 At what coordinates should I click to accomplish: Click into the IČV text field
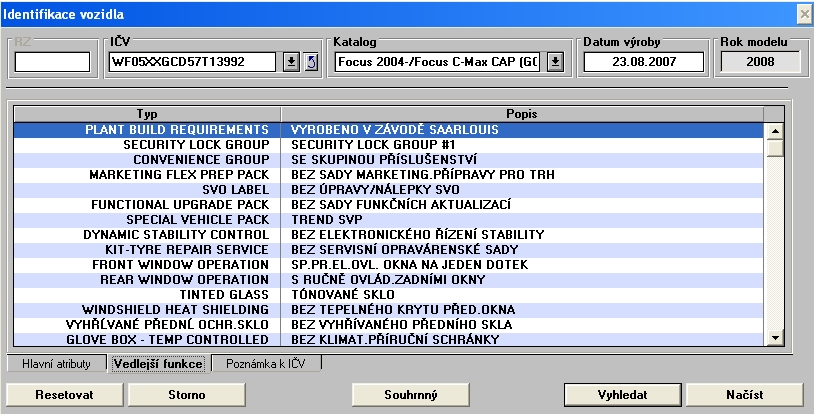[x=192, y=62]
